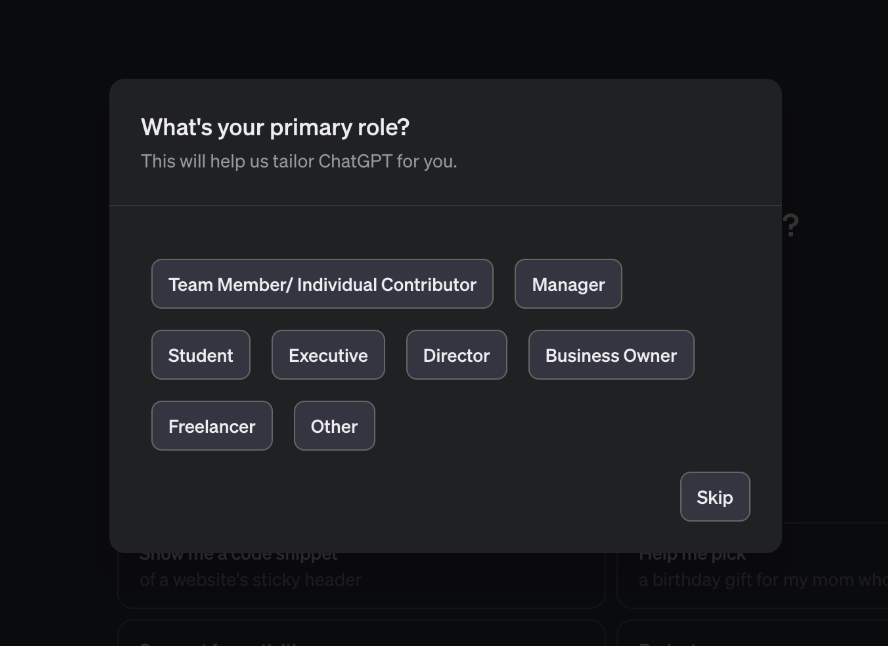This screenshot has width=888, height=646.
Task: Select the Business Owner option
Action: click(x=611, y=355)
